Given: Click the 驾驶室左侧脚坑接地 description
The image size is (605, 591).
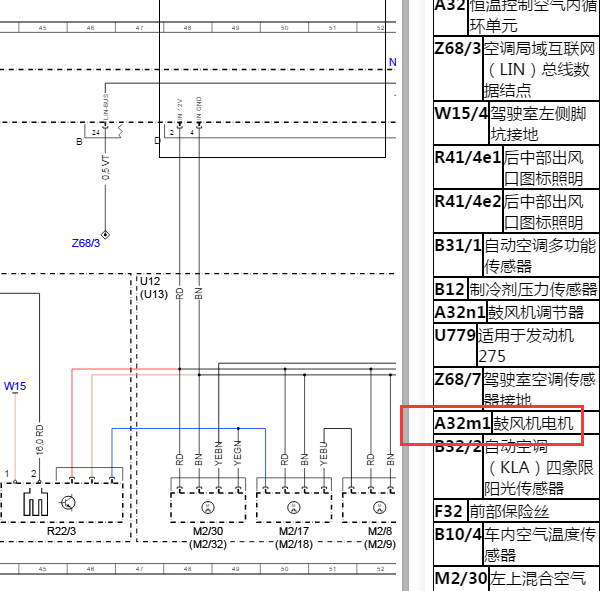Looking at the screenshot, I should (x=543, y=123).
